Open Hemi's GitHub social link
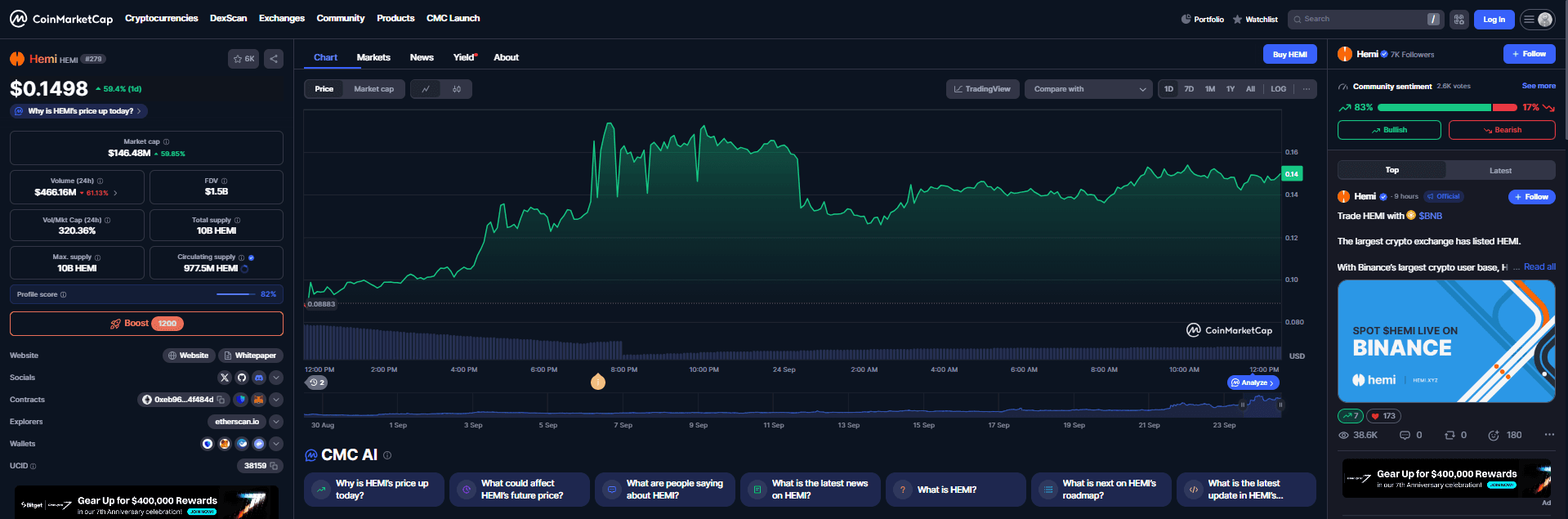Viewport: 1568px width, 519px height. click(x=242, y=378)
